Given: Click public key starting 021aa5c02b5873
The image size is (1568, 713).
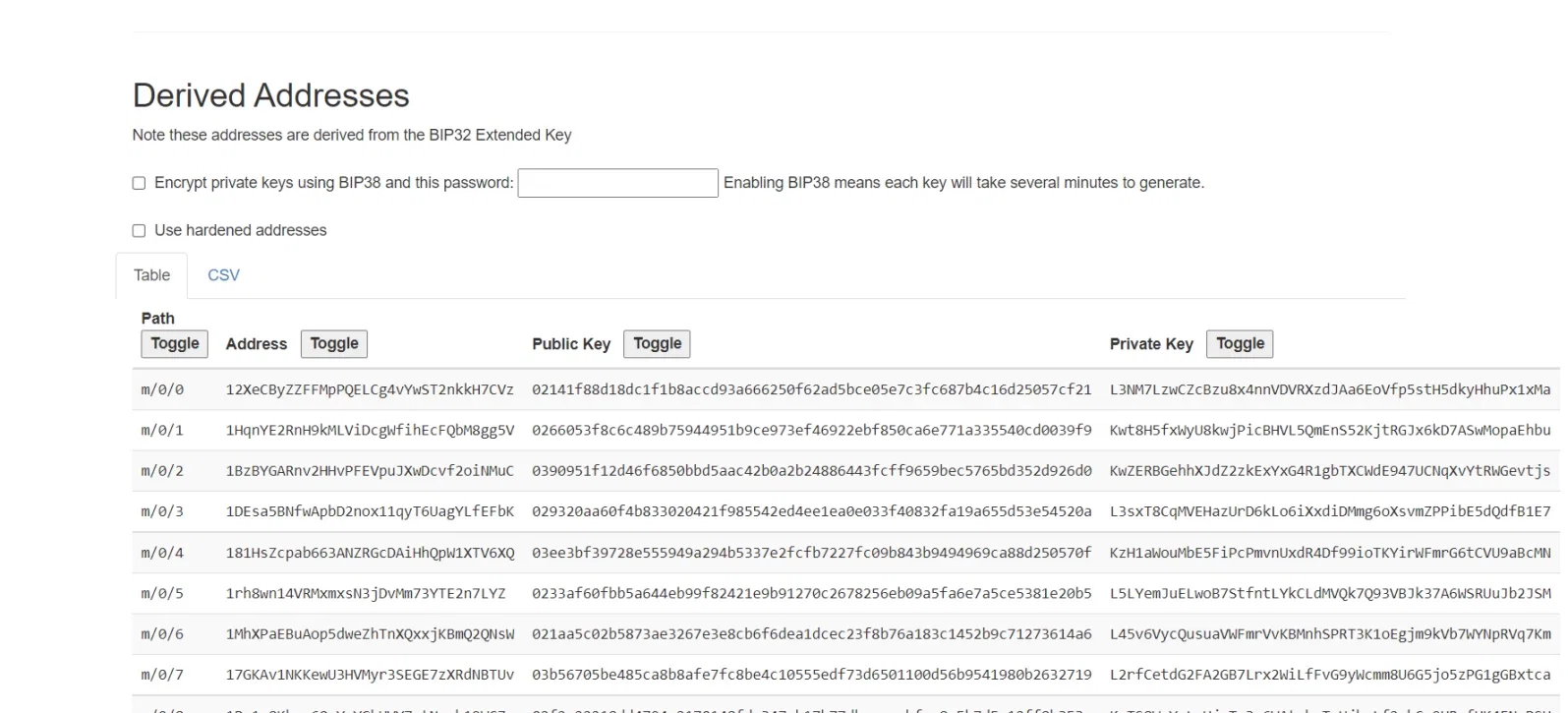Looking at the screenshot, I should 812,634.
